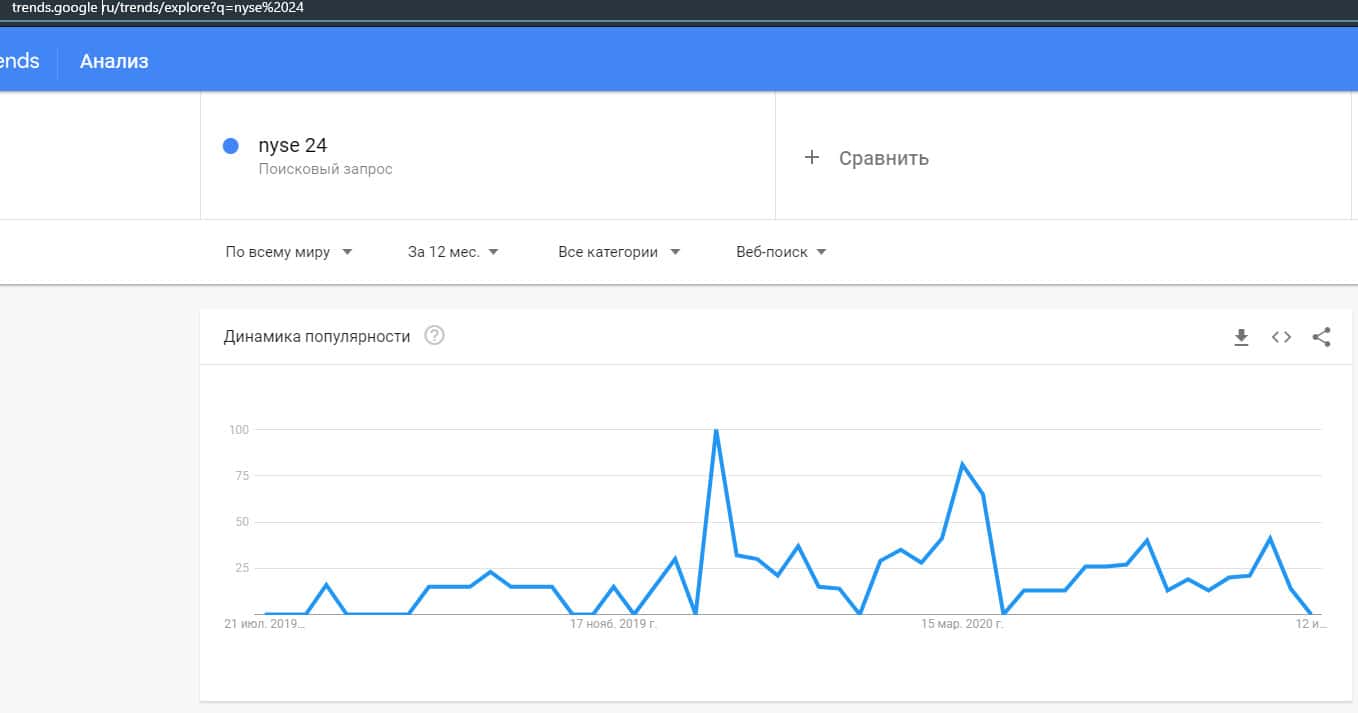Click the highest peak point on the chart
The height and width of the screenshot is (713, 1358).
point(716,430)
